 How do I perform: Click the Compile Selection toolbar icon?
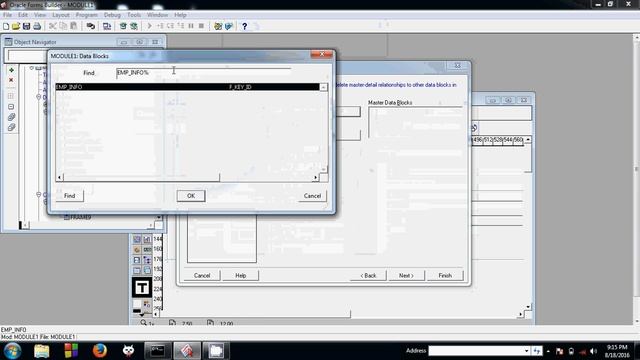[x=134, y=26]
